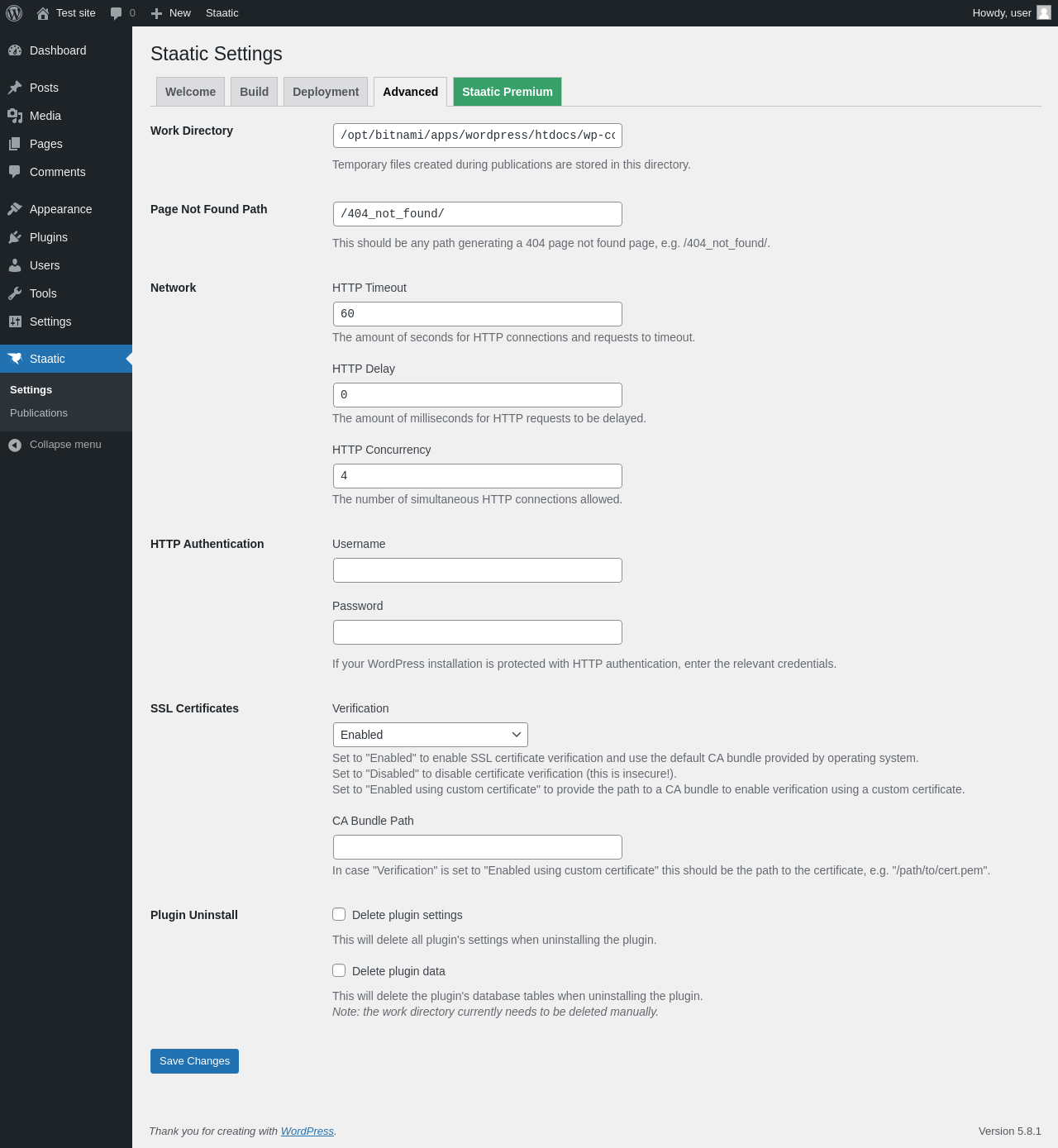Viewport: 1058px width, 1148px height.
Task: Open Plugins in the sidebar menu
Action: (x=66, y=237)
